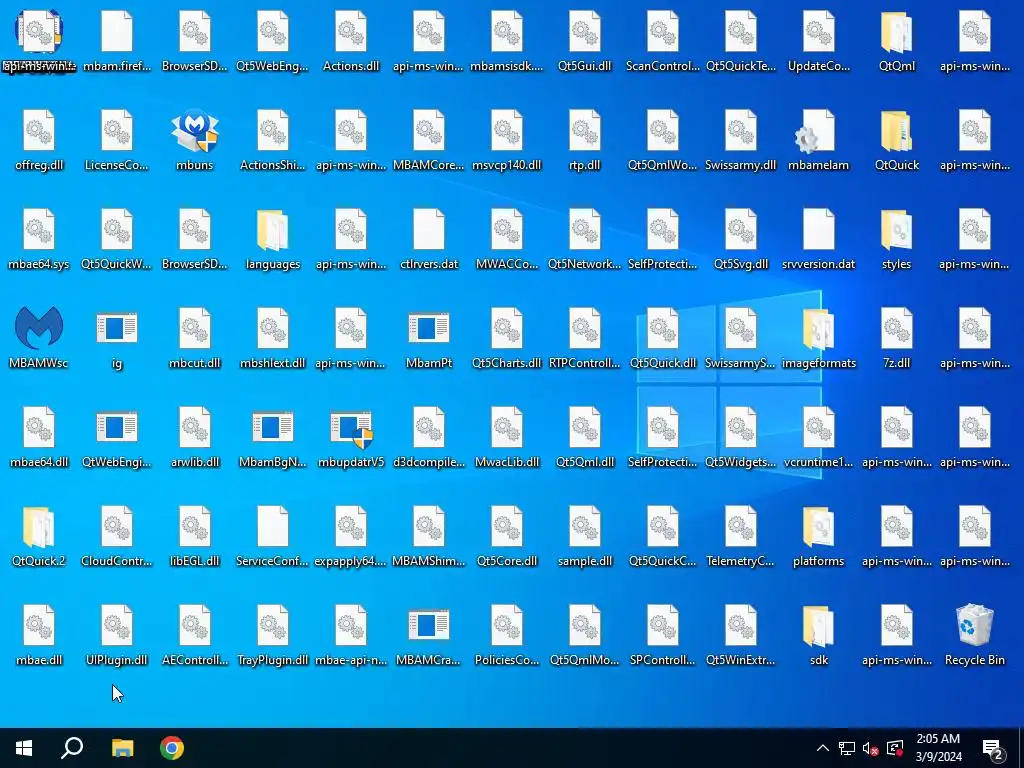Open taskbar Search
Image resolution: width=1024 pixels, height=768 pixels.
[x=72, y=748]
